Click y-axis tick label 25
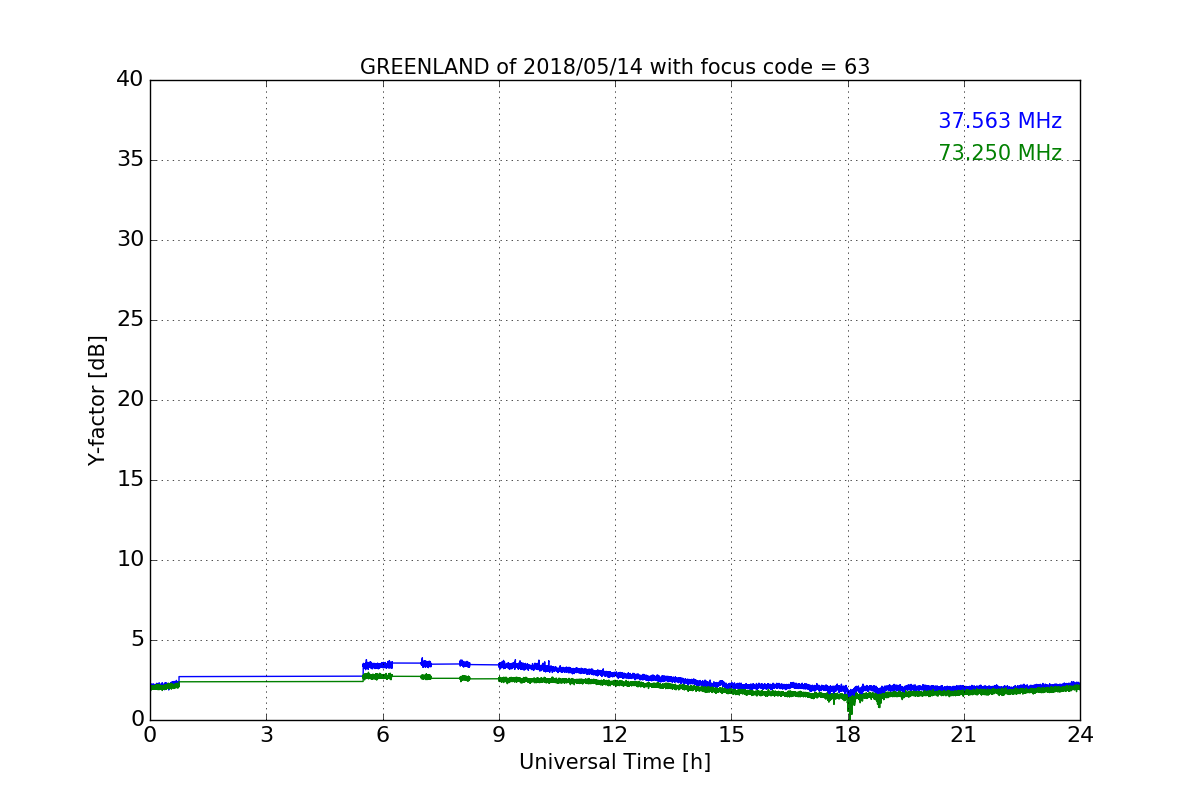 [130, 320]
